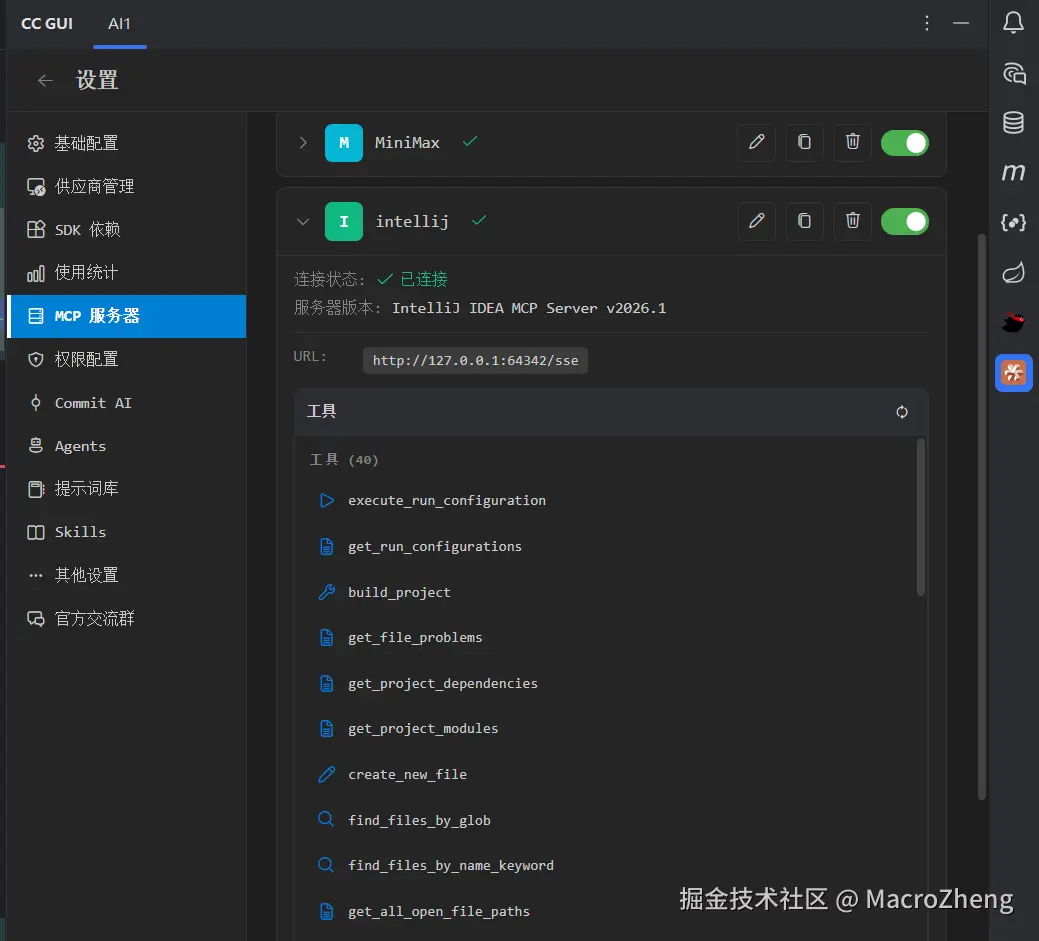The height and width of the screenshot is (941, 1039).
Task: Click the 工具 (40) count label
Action: click(x=344, y=460)
